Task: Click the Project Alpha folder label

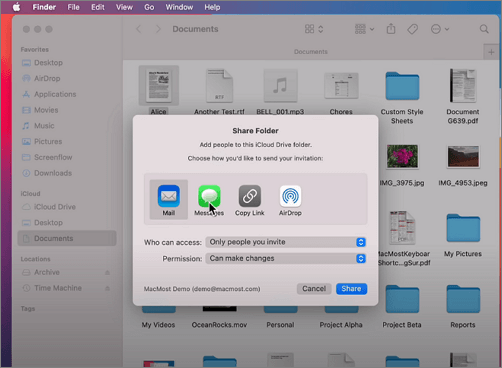Action: 341,325
